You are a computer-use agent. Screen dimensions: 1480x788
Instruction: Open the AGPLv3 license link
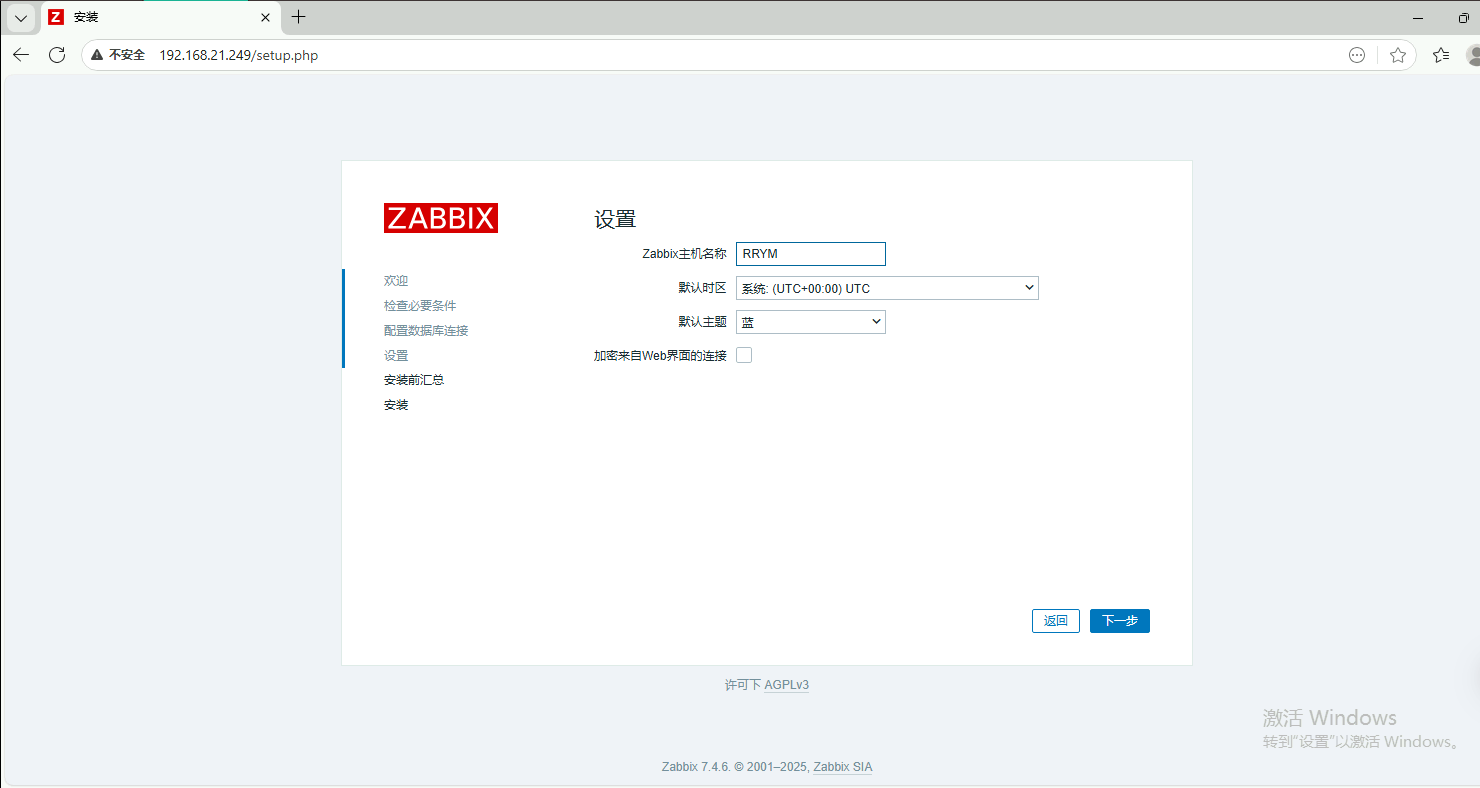point(786,685)
